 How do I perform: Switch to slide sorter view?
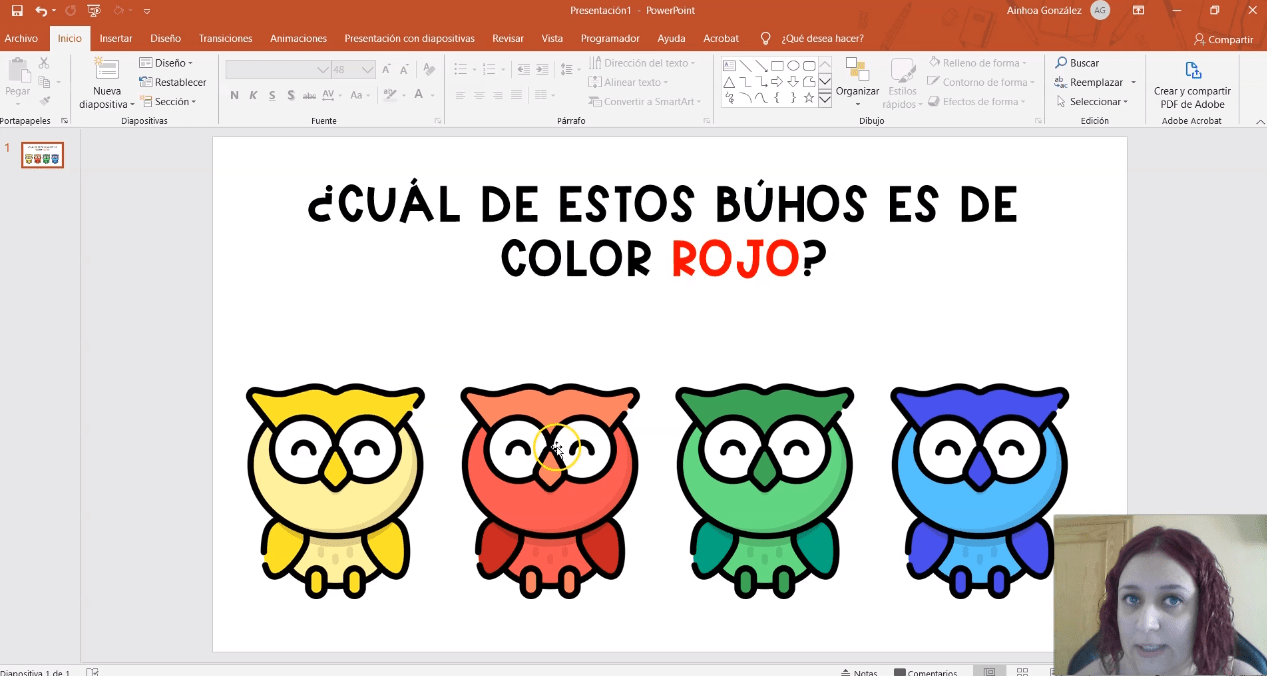click(1022, 672)
